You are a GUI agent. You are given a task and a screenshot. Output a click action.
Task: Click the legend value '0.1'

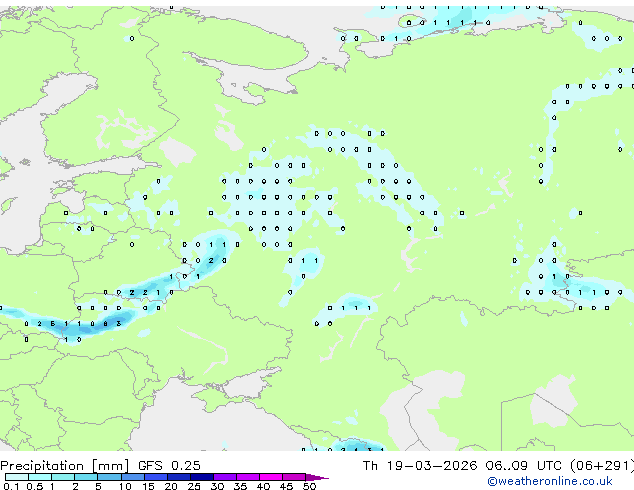click(x=11, y=486)
